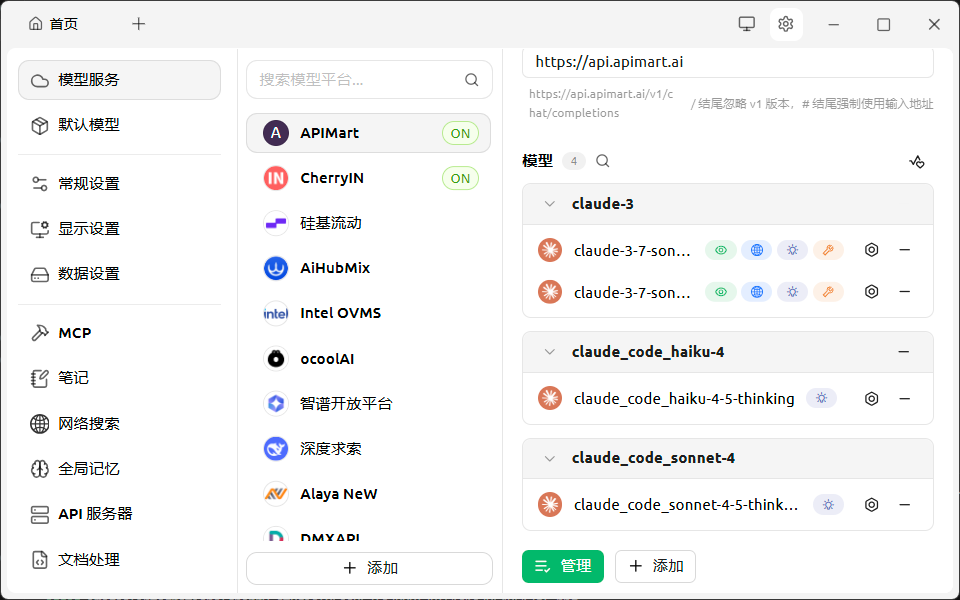
Task: Open 显示设置 section
Action: [x=119, y=229]
